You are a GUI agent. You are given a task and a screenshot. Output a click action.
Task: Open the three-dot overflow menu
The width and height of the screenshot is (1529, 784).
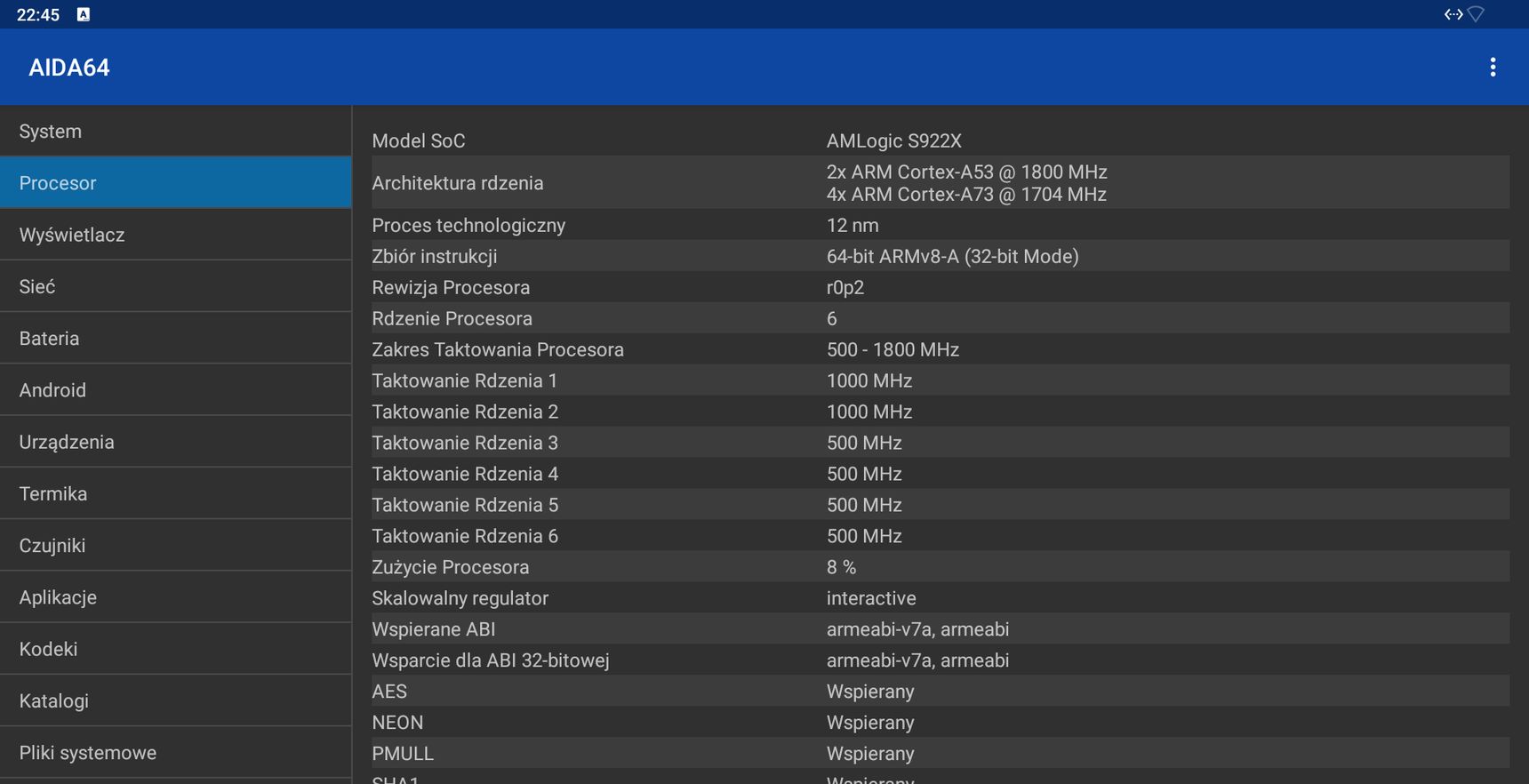click(1493, 68)
